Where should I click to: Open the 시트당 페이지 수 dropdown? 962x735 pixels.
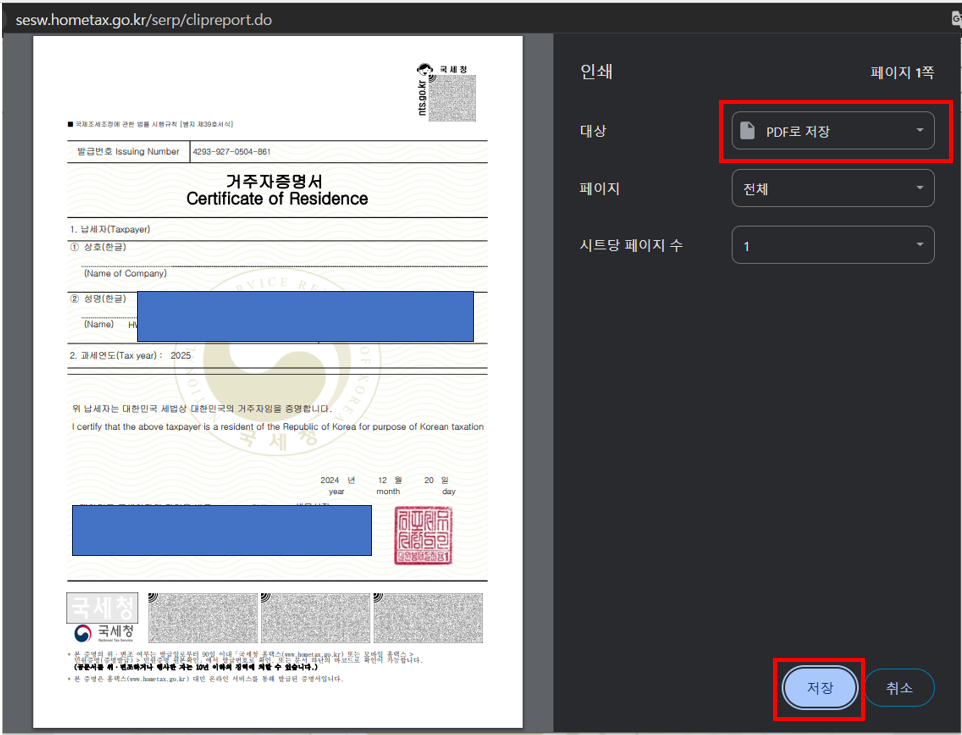[x=833, y=245]
